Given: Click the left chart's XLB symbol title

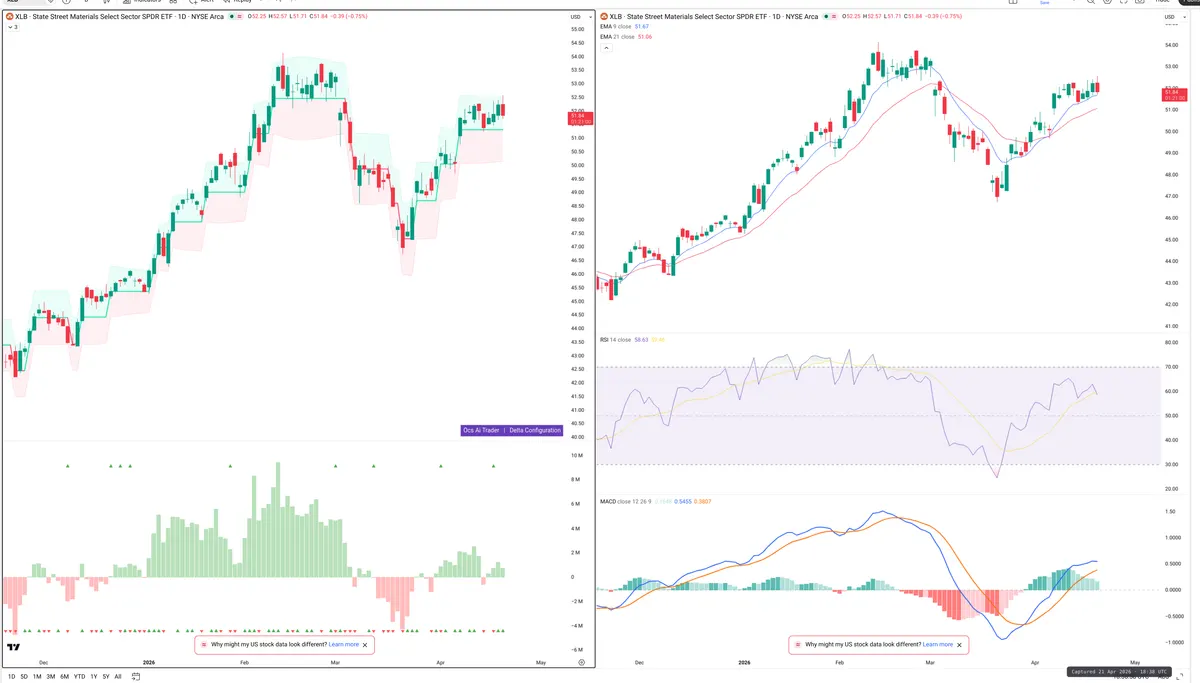Looking at the screenshot, I should click(119, 17).
